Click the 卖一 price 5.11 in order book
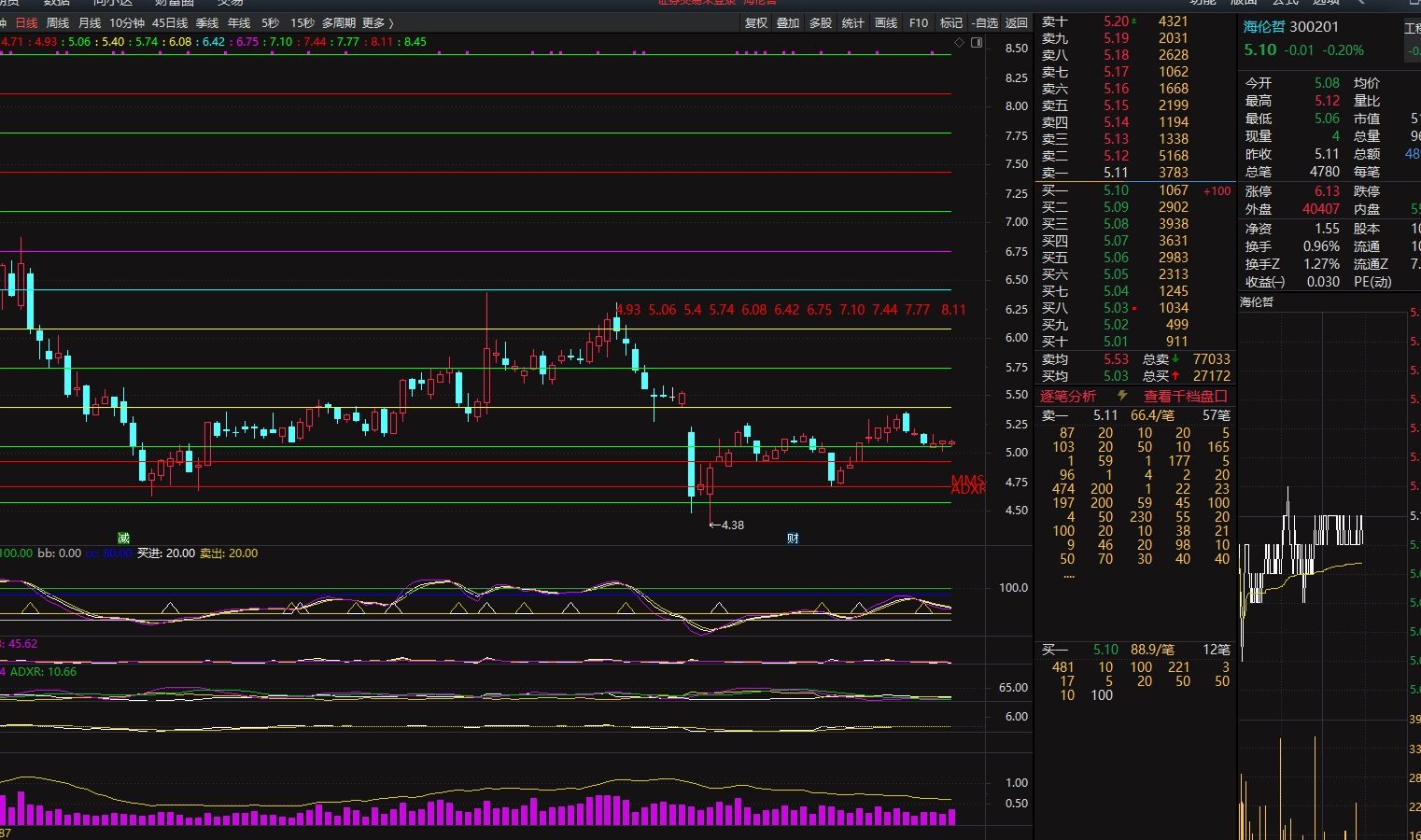 pos(1116,173)
